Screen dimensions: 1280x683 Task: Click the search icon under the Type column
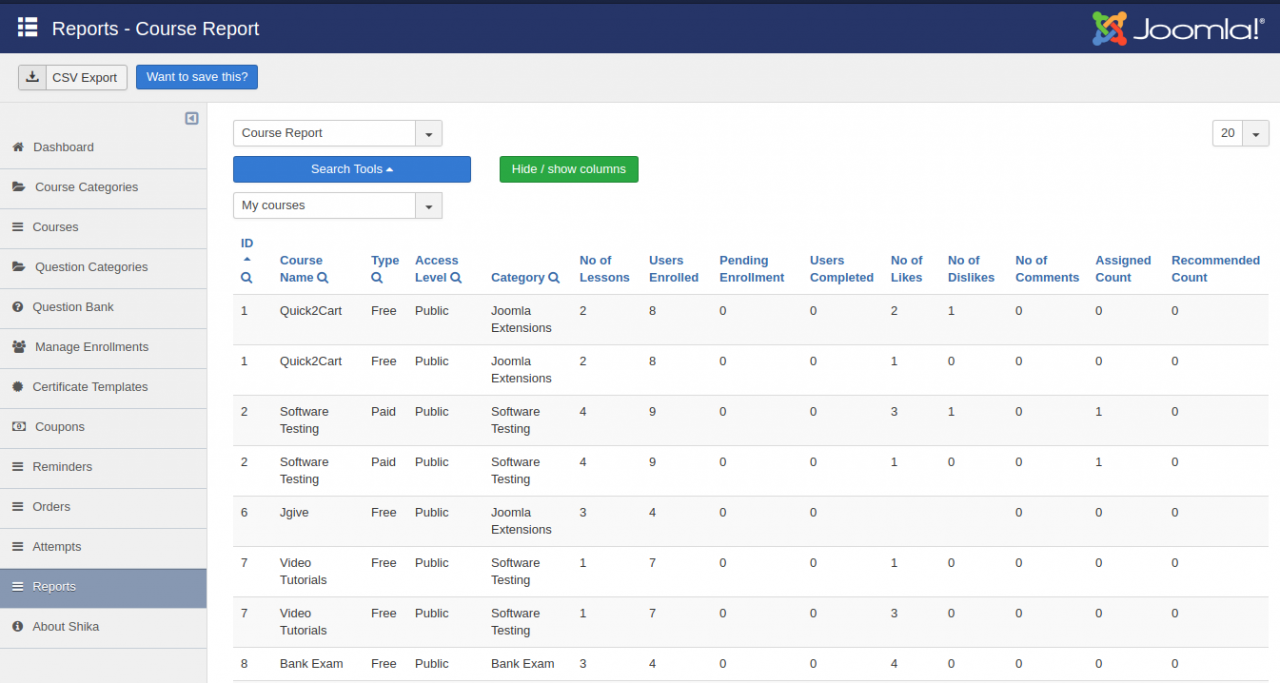click(377, 278)
